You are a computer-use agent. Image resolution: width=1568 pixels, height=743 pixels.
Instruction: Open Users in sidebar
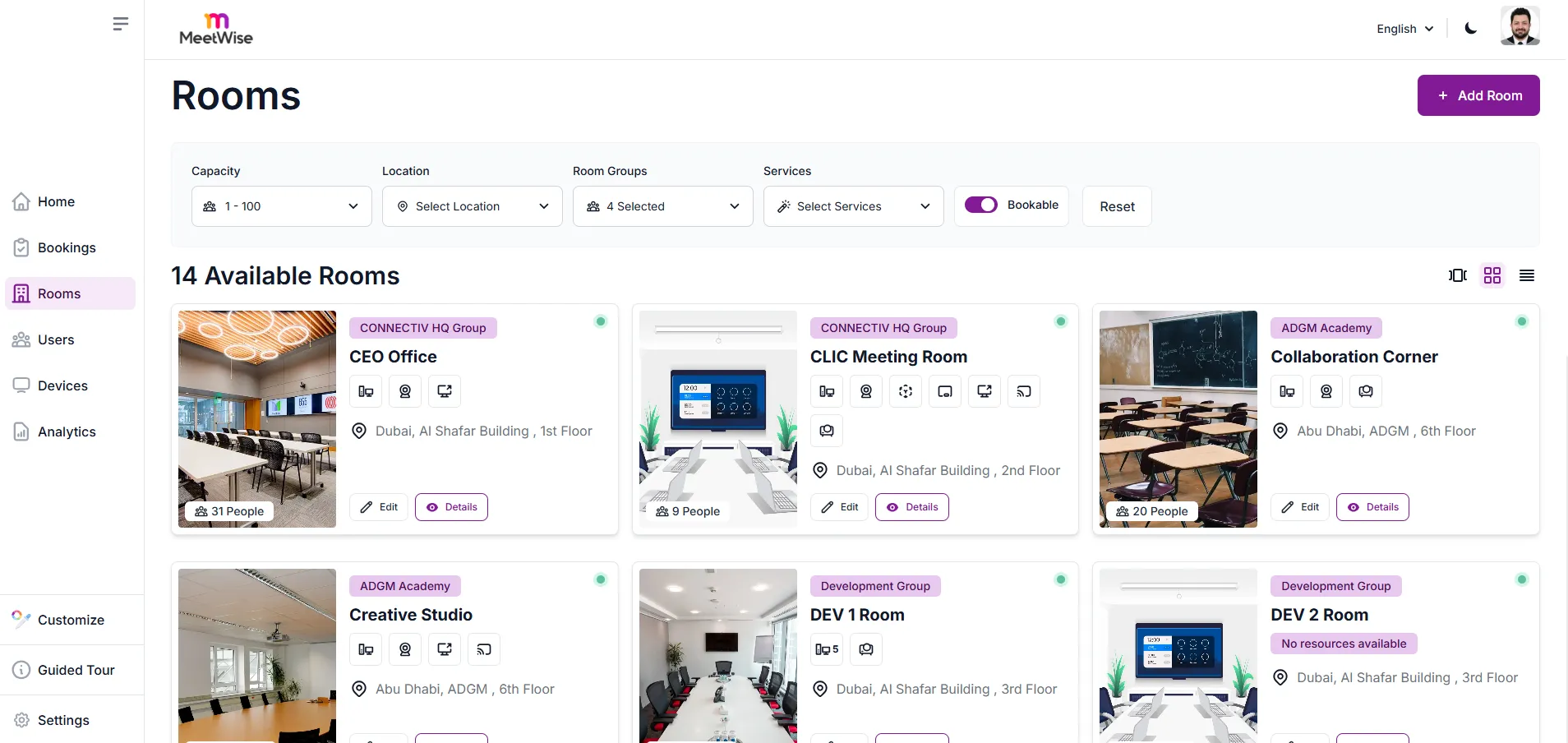pos(70,339)
